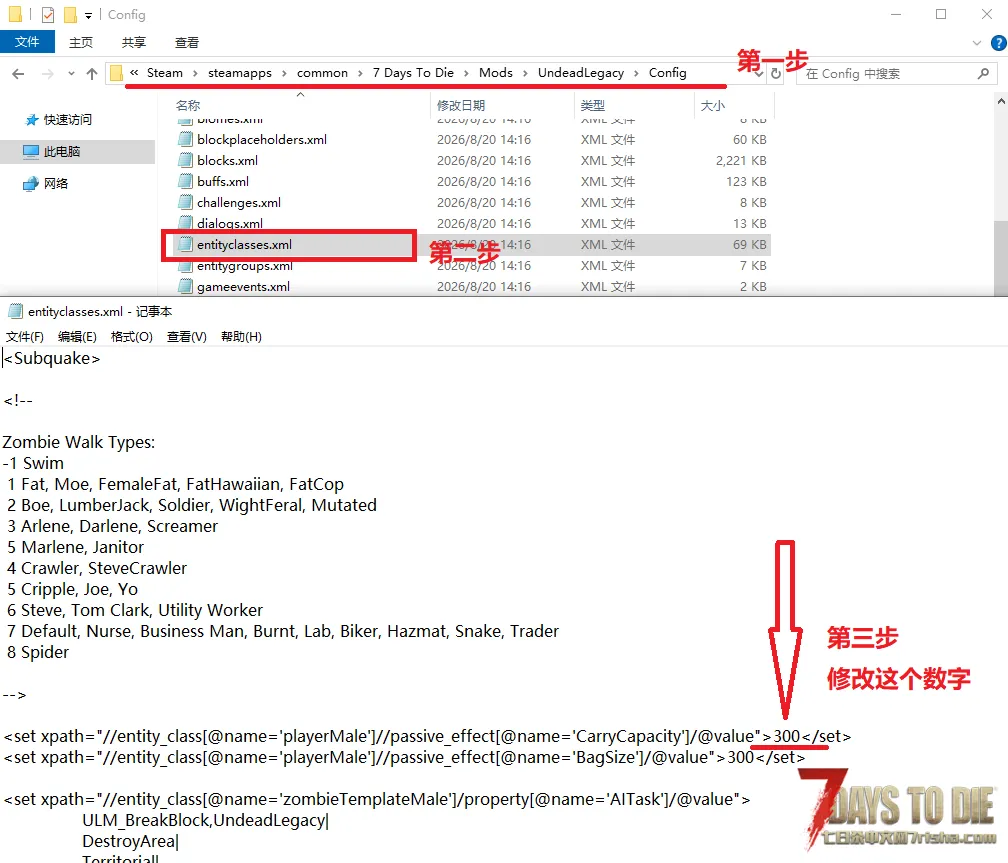Click the Back arrow in Explorer
The width and height of the screenshot is (1008, 863).
click(x=18, y=74)
